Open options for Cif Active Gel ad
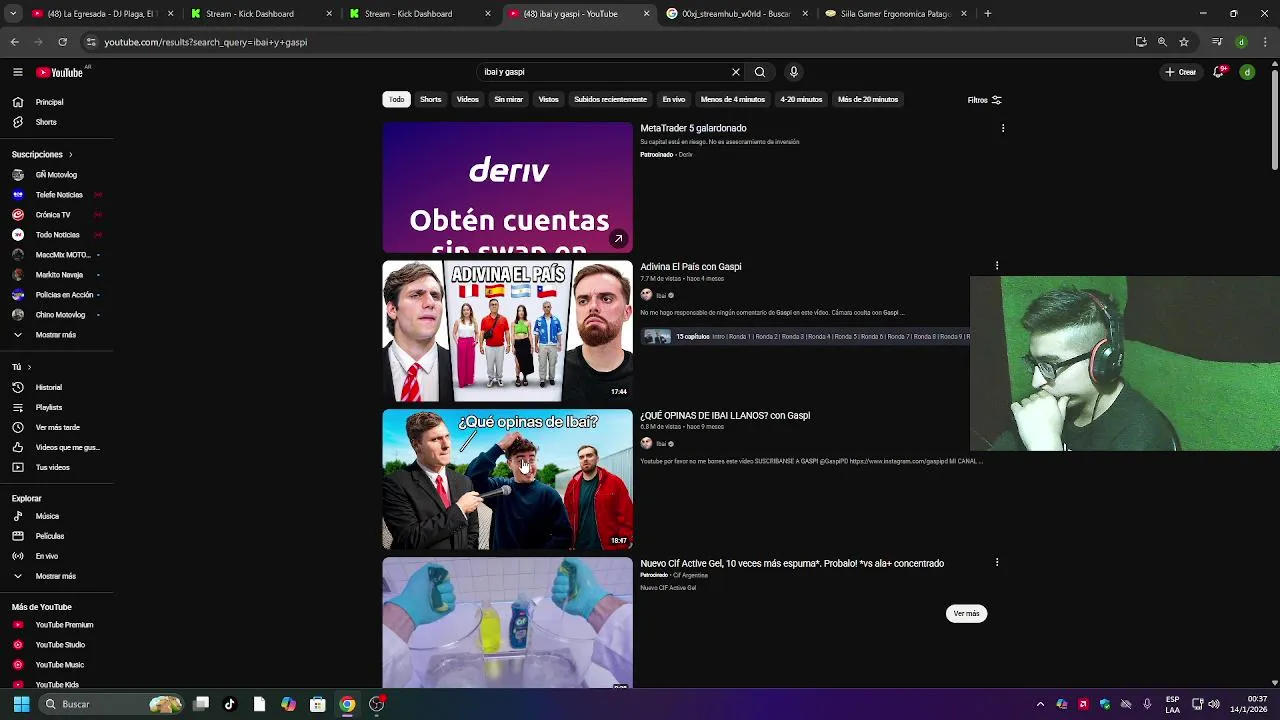 pos(996,563)
